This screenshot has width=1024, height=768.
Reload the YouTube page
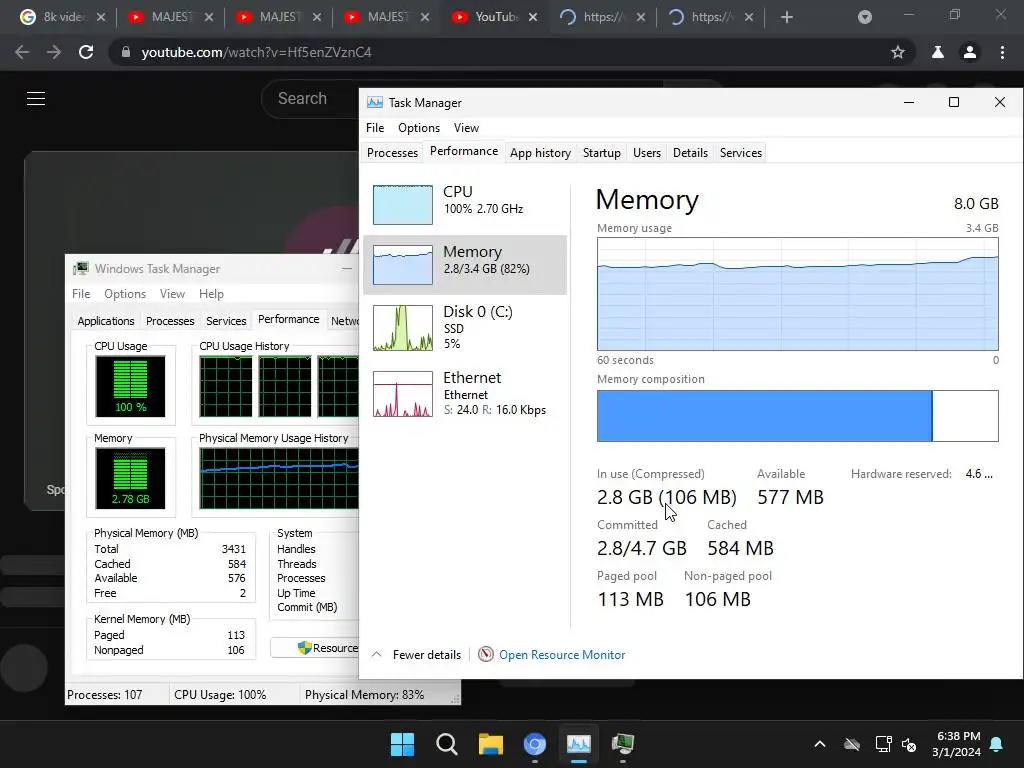pos(86,52)
